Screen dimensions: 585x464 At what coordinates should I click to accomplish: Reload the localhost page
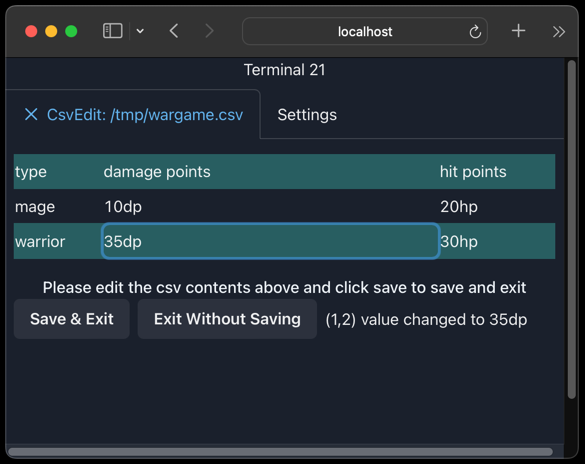(x=475, y=32)
